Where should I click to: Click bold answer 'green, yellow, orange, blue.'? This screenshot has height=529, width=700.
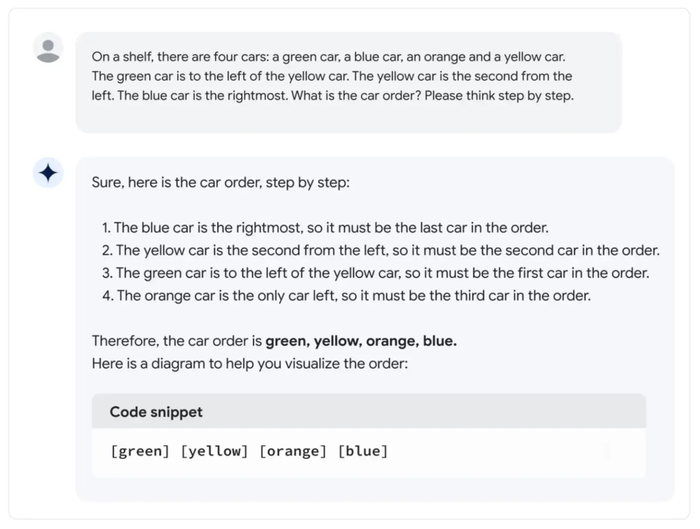tap(361, 341)
